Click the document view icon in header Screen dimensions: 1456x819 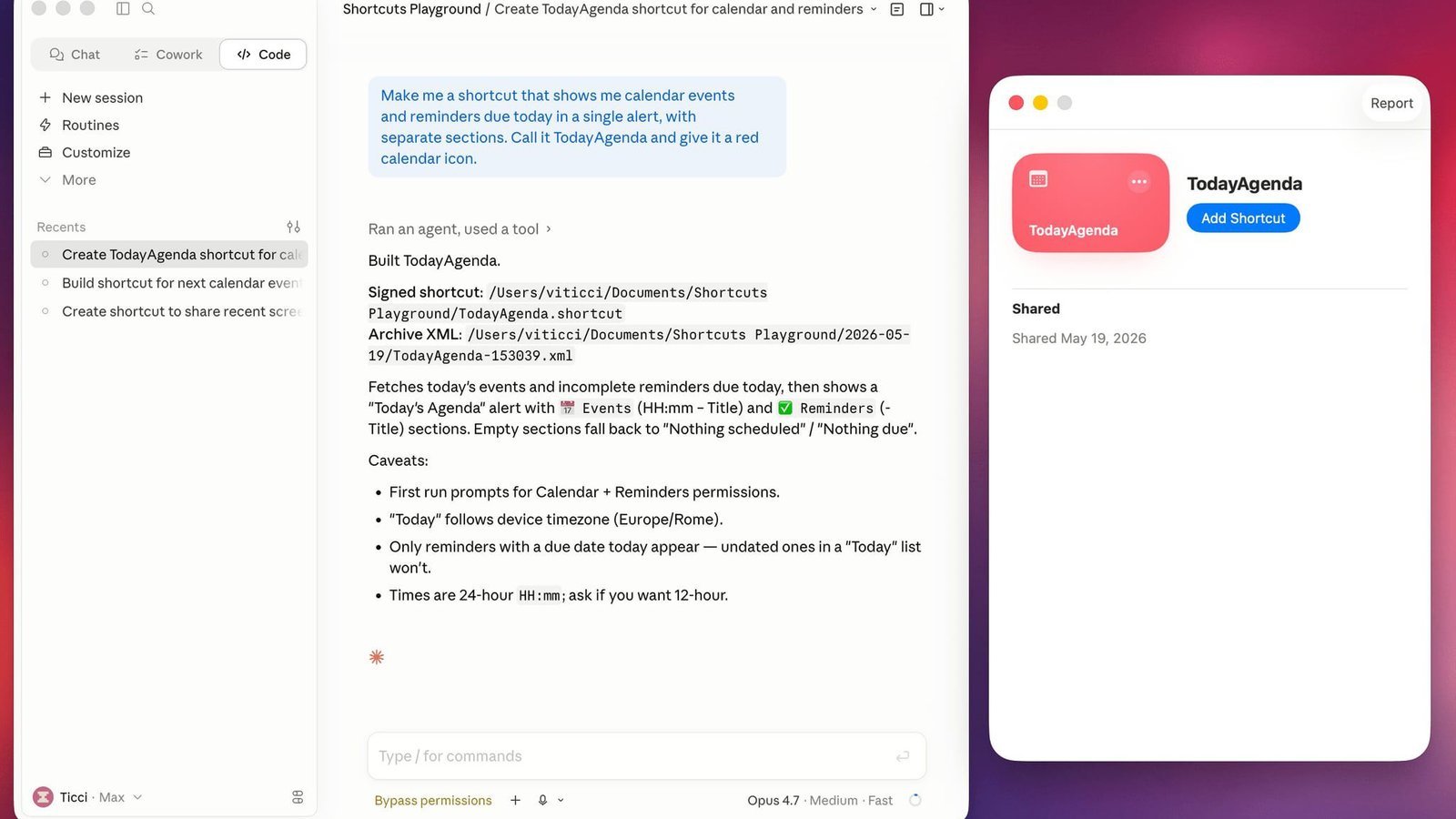coord(897,9)
